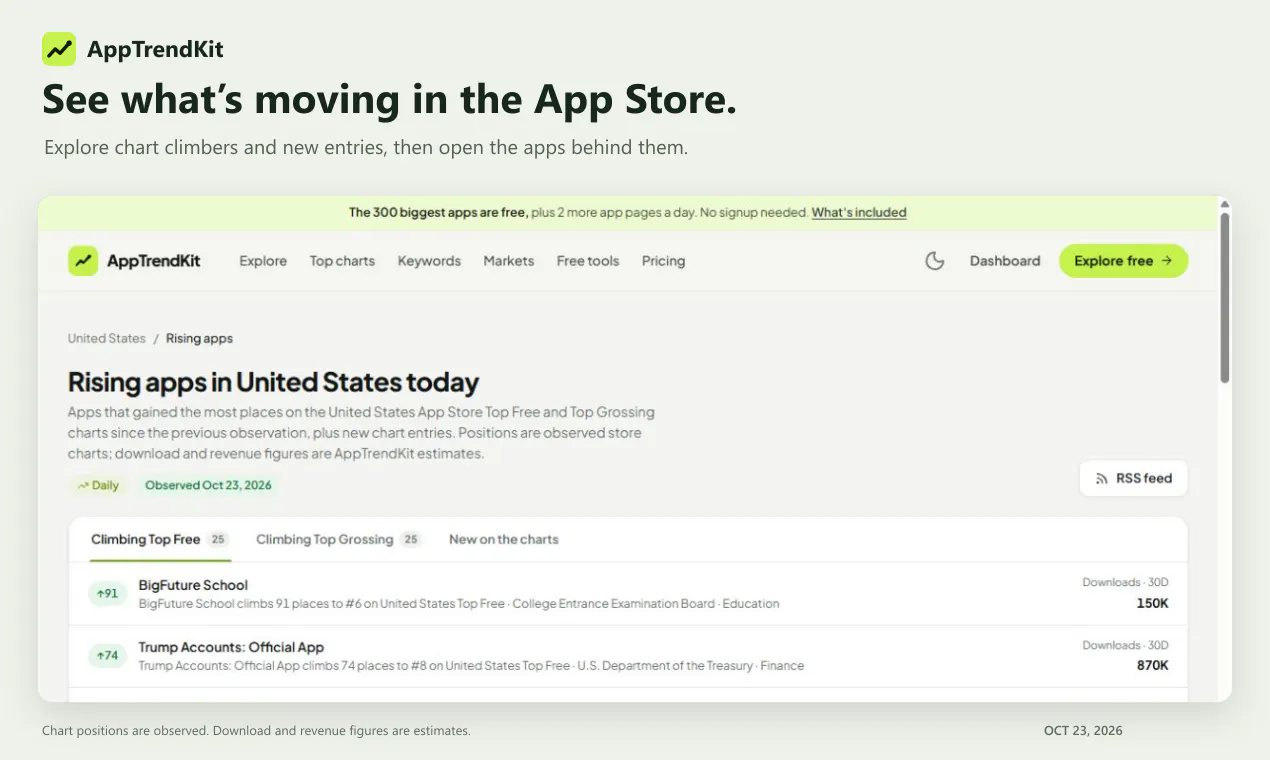Viewport: 1270px width, 760px height.
Task: Click the AppTrendKit wordmark in the navbar
Action: 153,261
